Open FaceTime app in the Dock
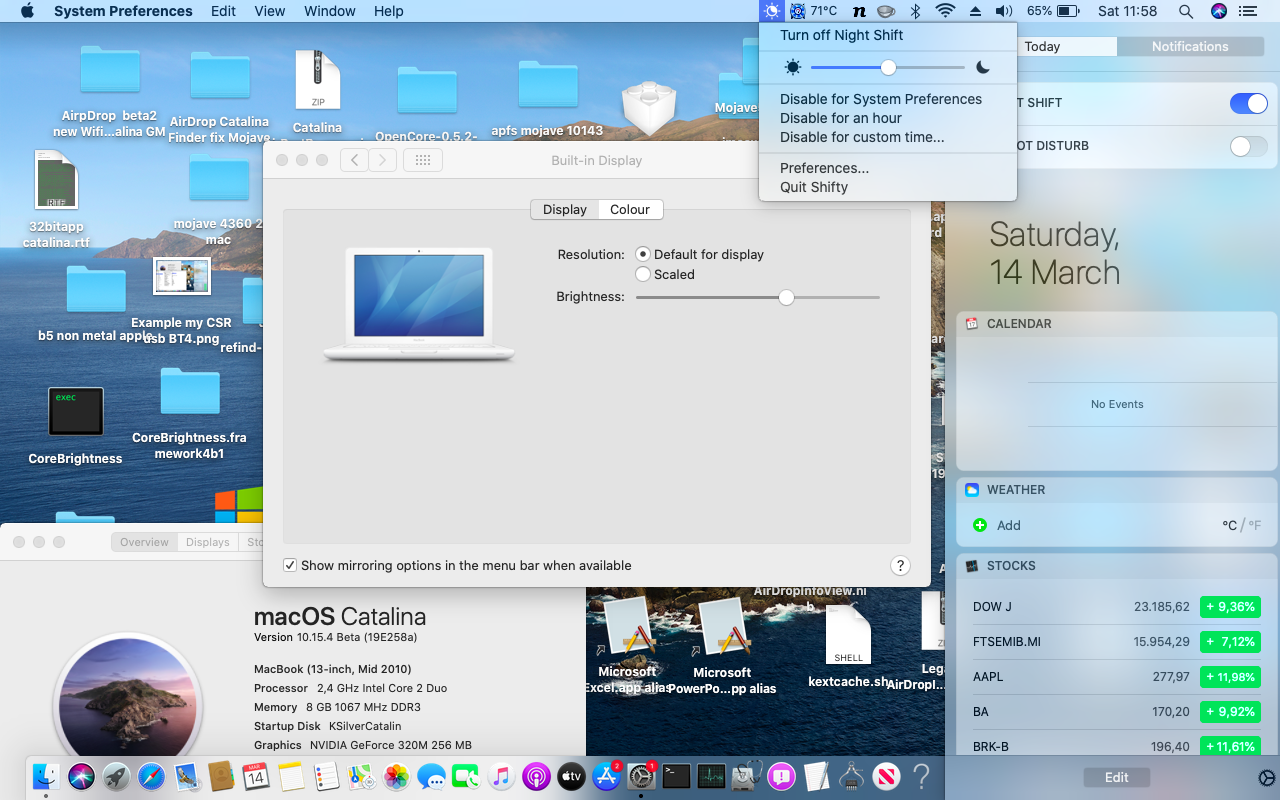The height and width of the screenshot is (800, 1280). (x=466, y=776)
